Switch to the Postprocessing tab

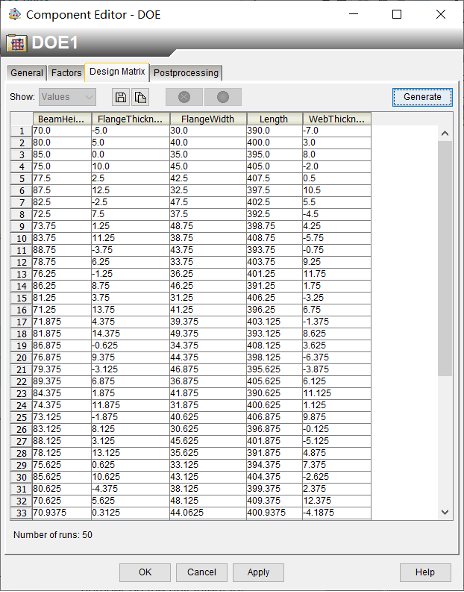[x=186, y=72]
